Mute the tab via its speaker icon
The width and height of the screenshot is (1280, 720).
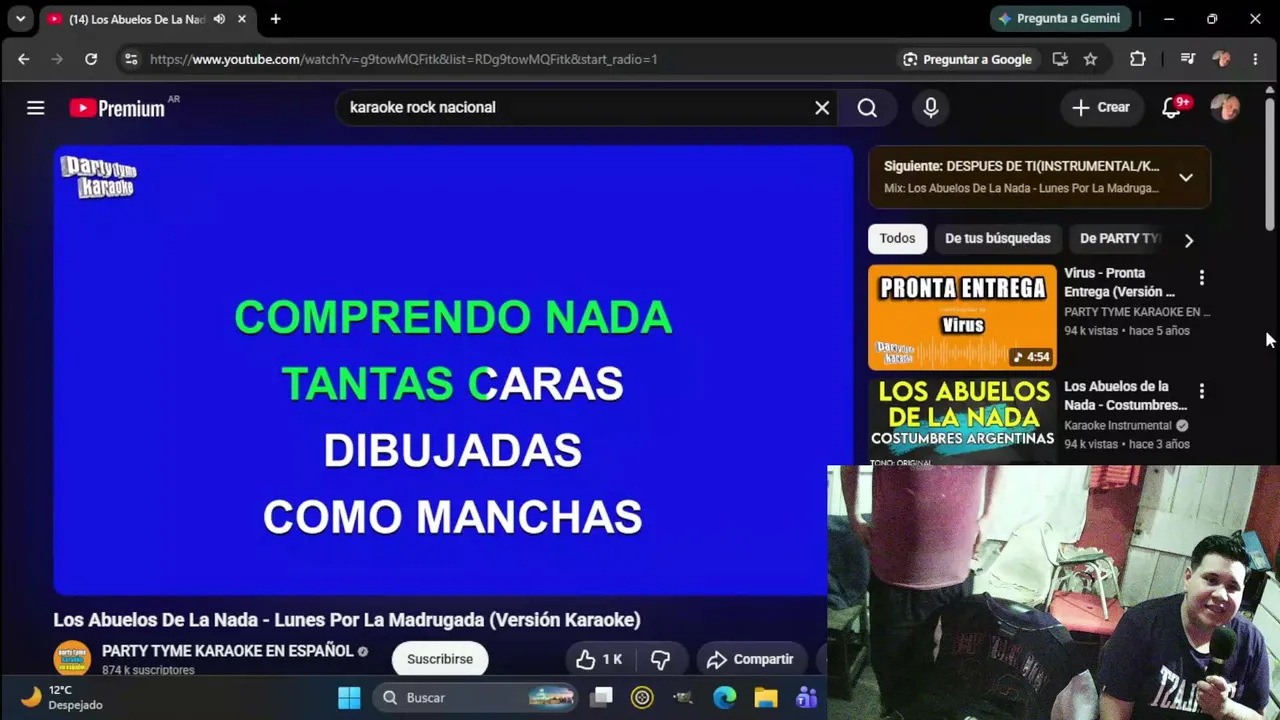pyautogui.click(x=219, y=19)
